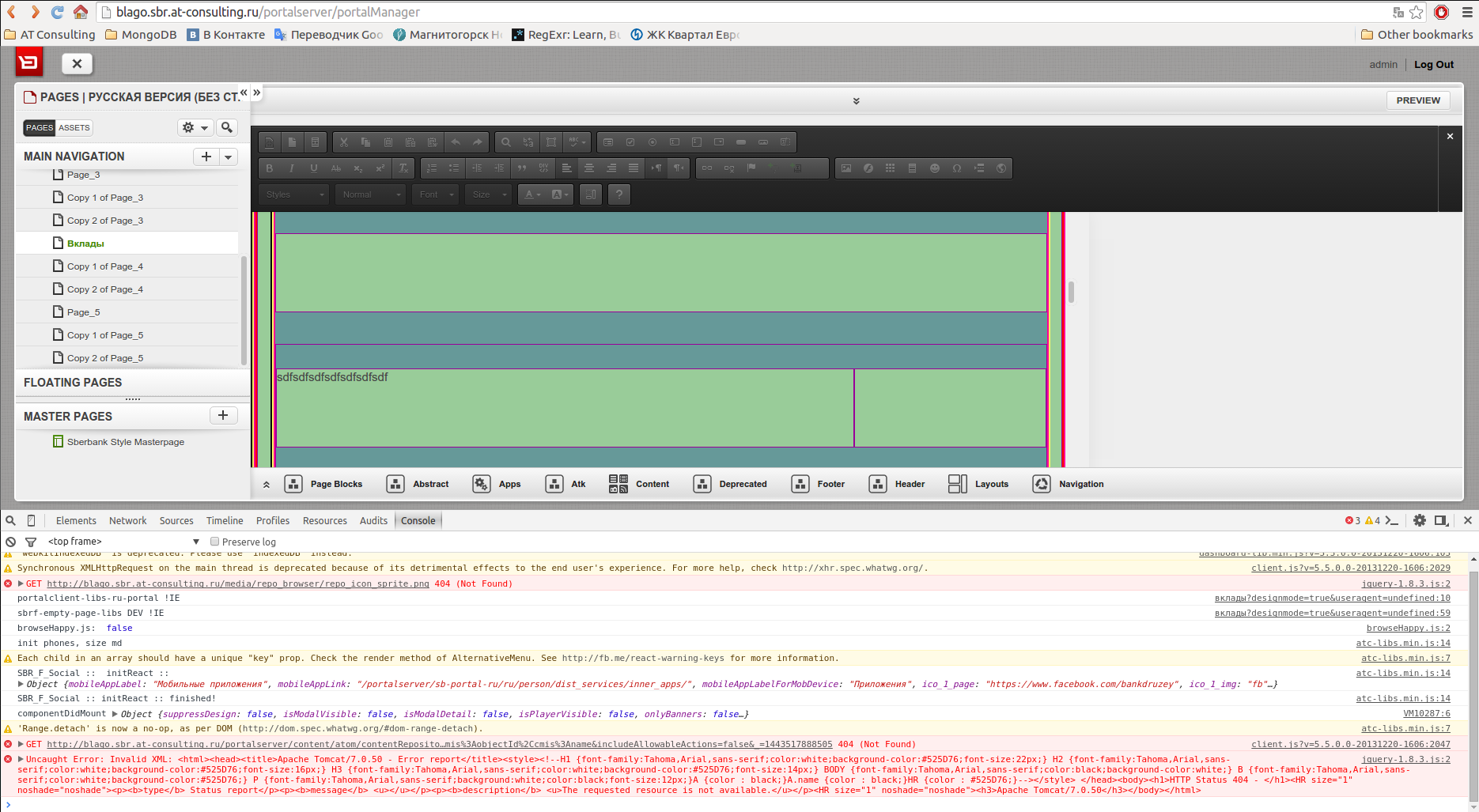Open the top frame selector dropdown
This screenshot has width=1479, height=812.
click(x=123, y=542)
